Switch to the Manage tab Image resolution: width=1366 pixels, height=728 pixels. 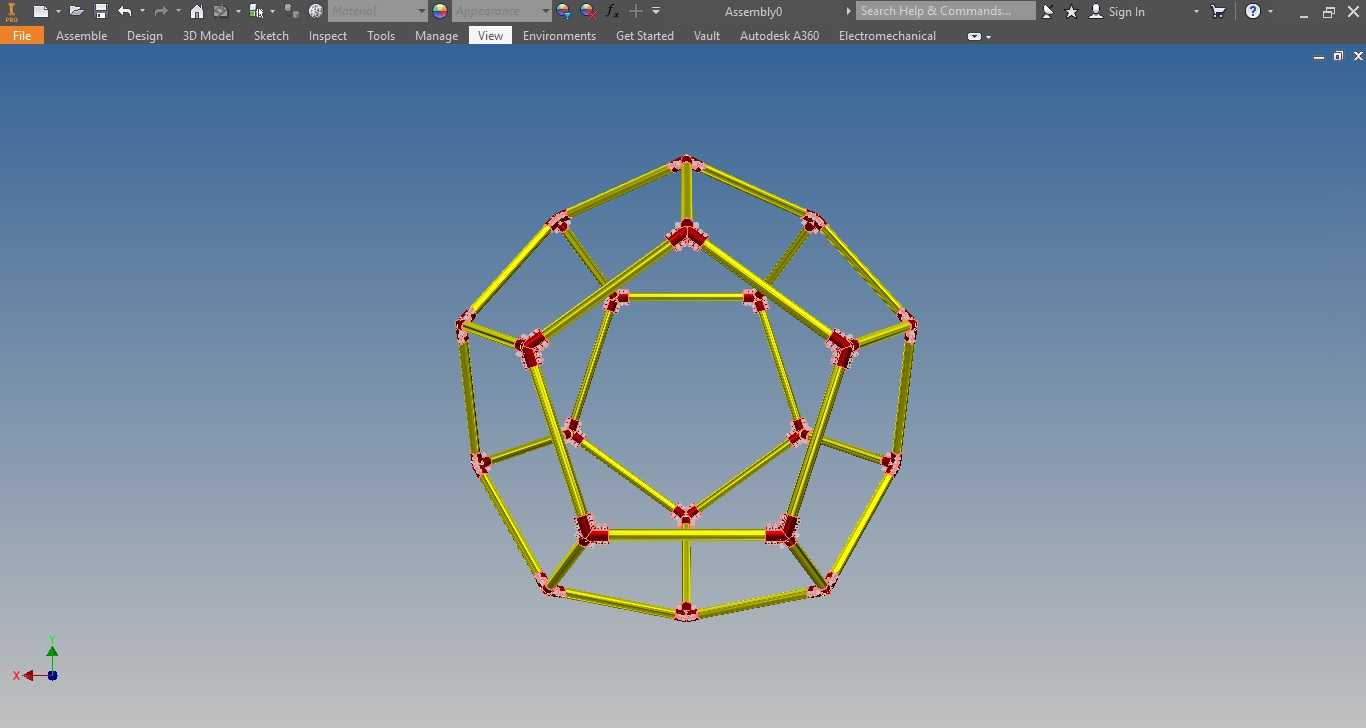436,35
